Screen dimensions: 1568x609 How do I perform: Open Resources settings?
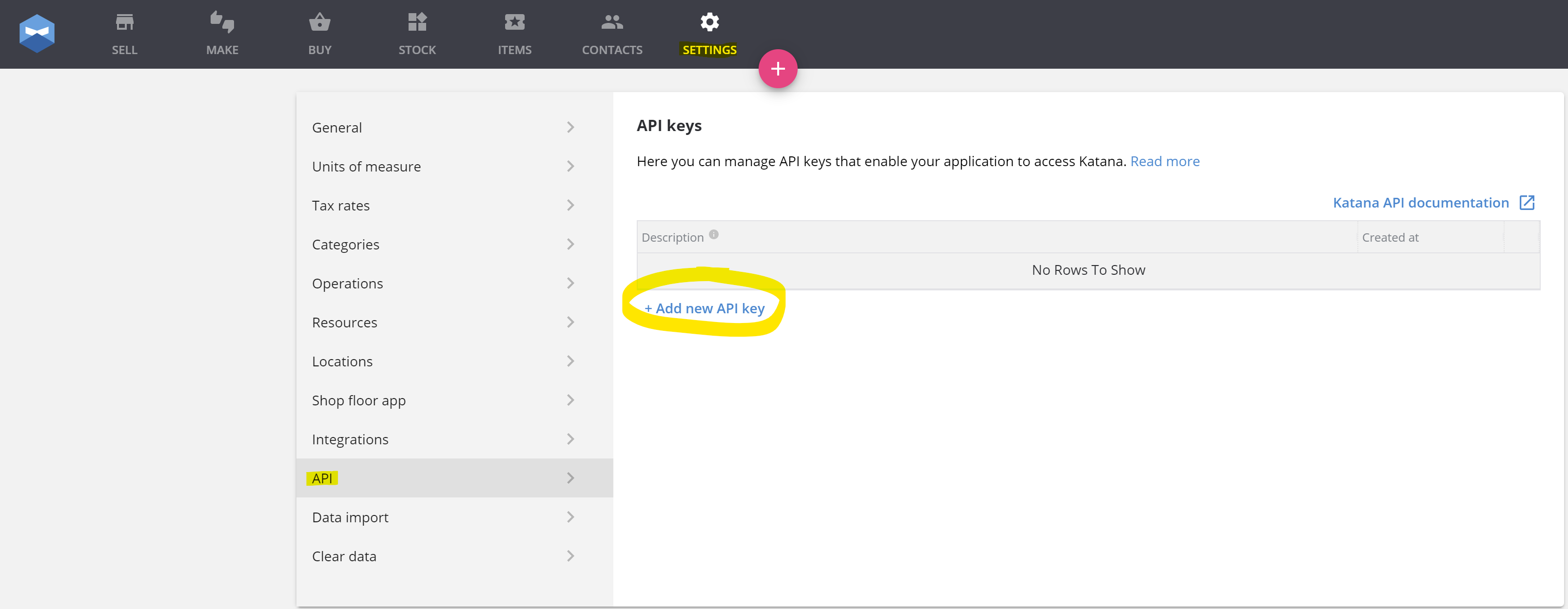455,322
